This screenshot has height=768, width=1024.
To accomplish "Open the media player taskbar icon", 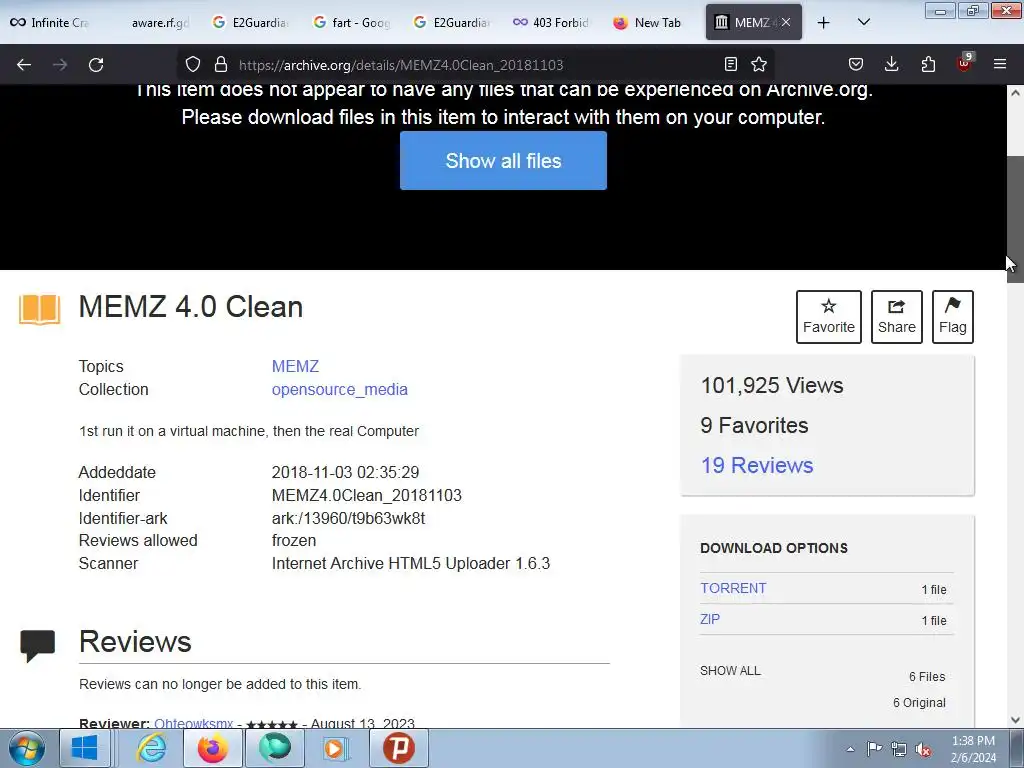I will tap(336, 748).
